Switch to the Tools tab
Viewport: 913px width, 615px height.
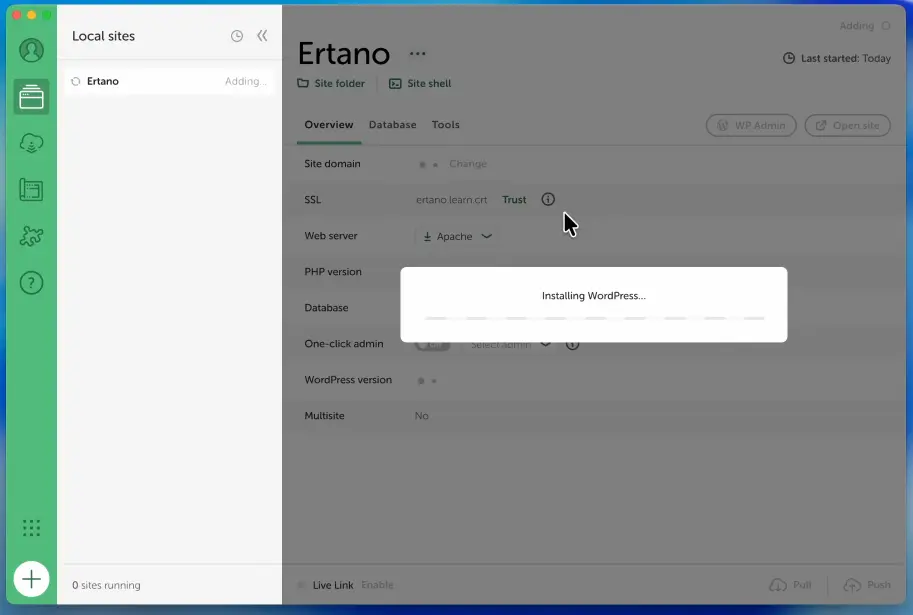click(x=445, y=125)
